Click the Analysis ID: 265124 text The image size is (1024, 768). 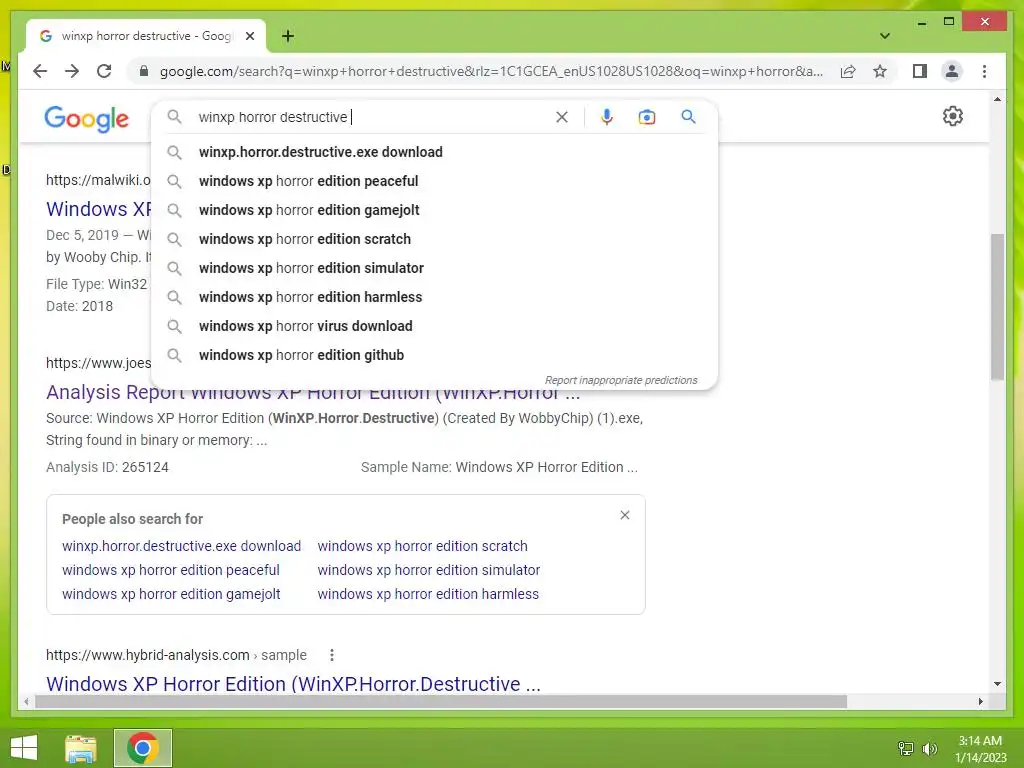pos(107,467)
